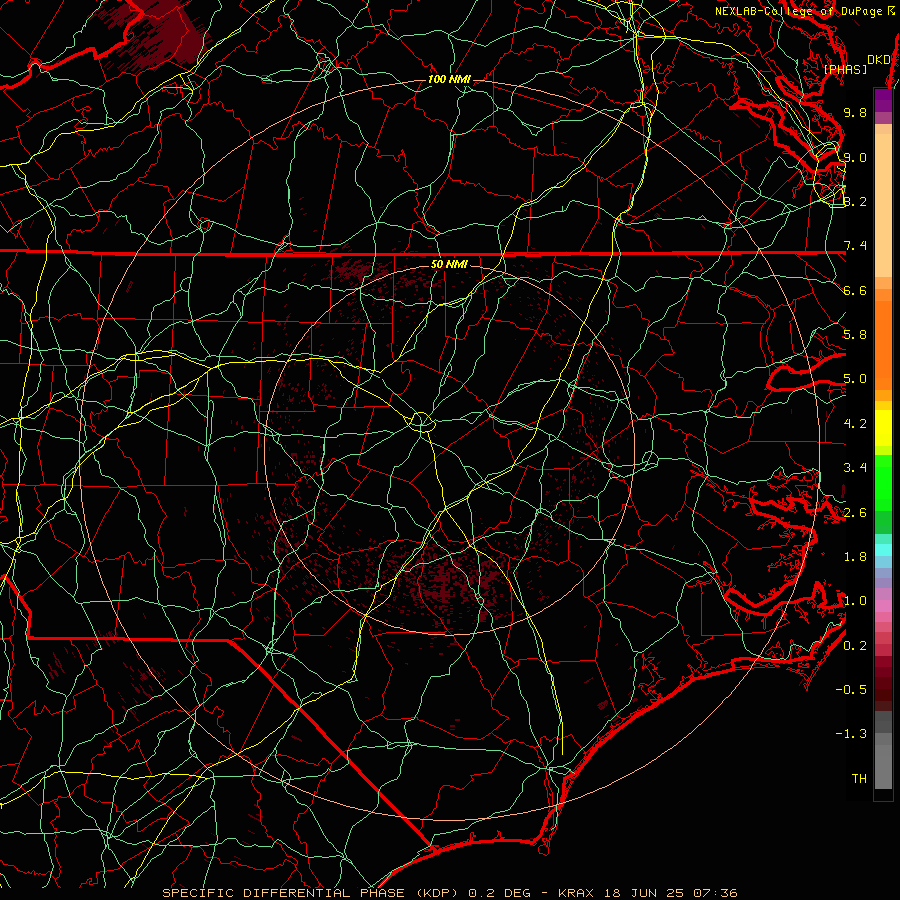Click the radar site circle at map center
This screenshot has height=900, width=900.
pyautogui.click(x=421, y=422)
